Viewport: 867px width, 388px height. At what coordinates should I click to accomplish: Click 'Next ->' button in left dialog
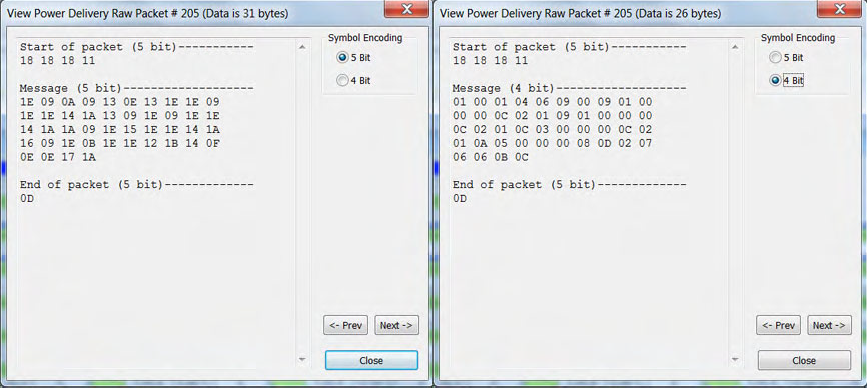[x=396, y=325]
